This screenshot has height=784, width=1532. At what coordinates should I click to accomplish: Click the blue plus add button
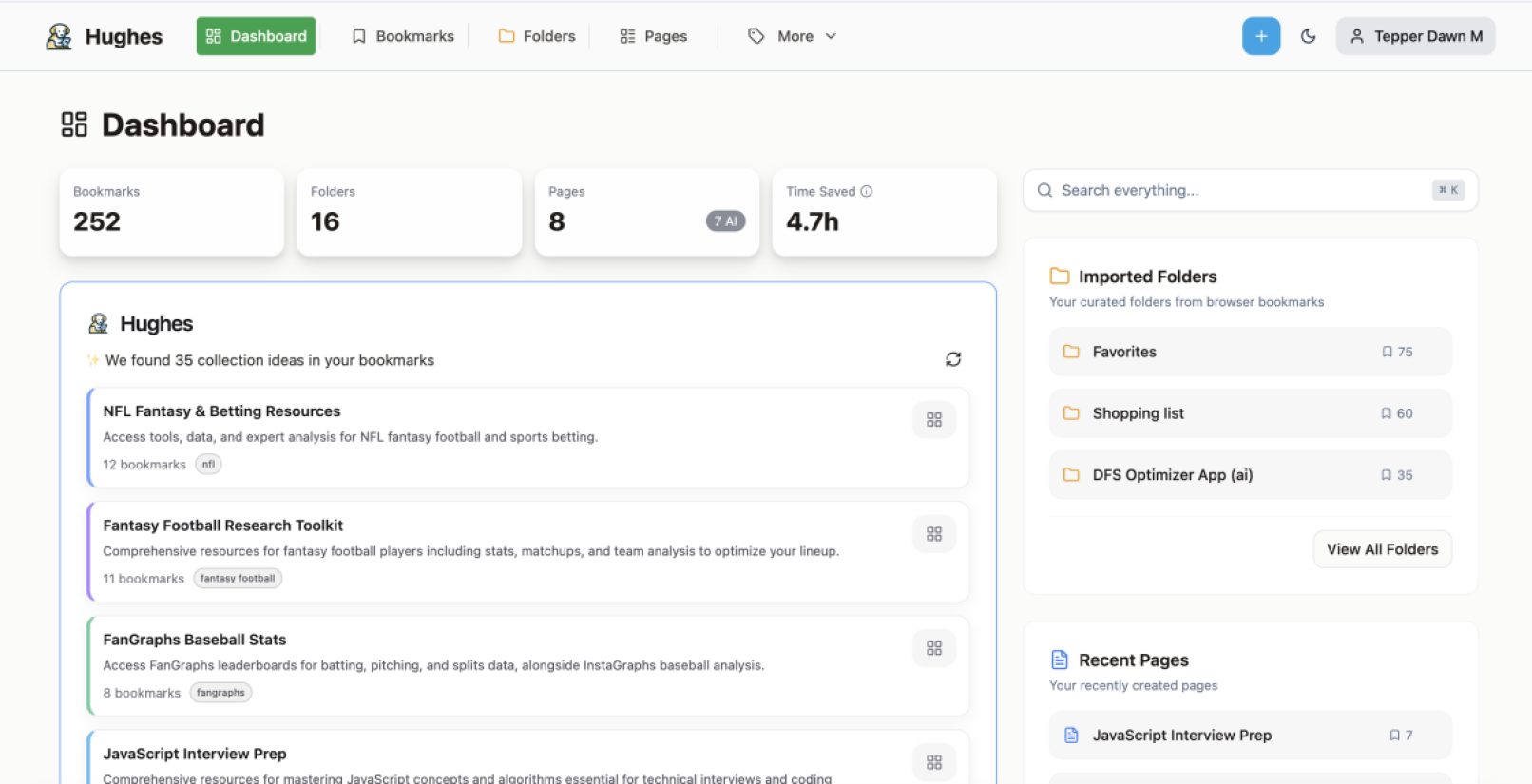(x=1261, y=36)
